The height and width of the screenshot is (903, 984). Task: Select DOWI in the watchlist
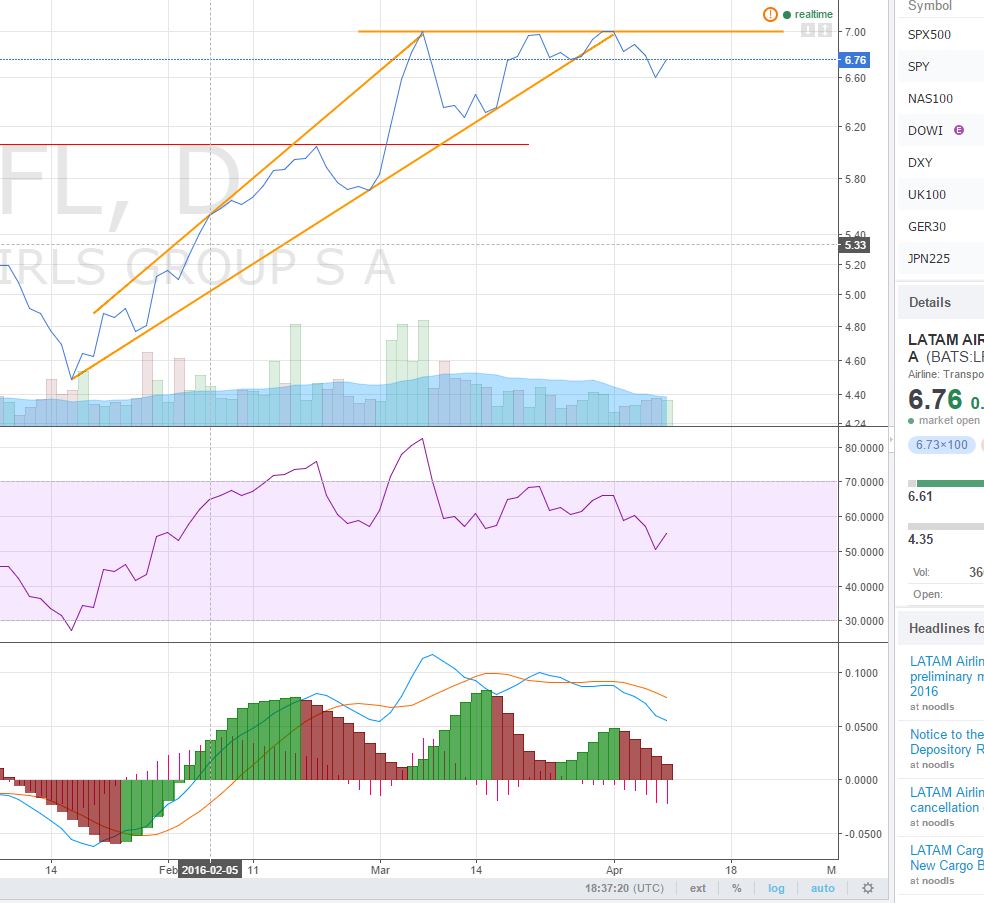pyautogui.click(x=941, y=131)
